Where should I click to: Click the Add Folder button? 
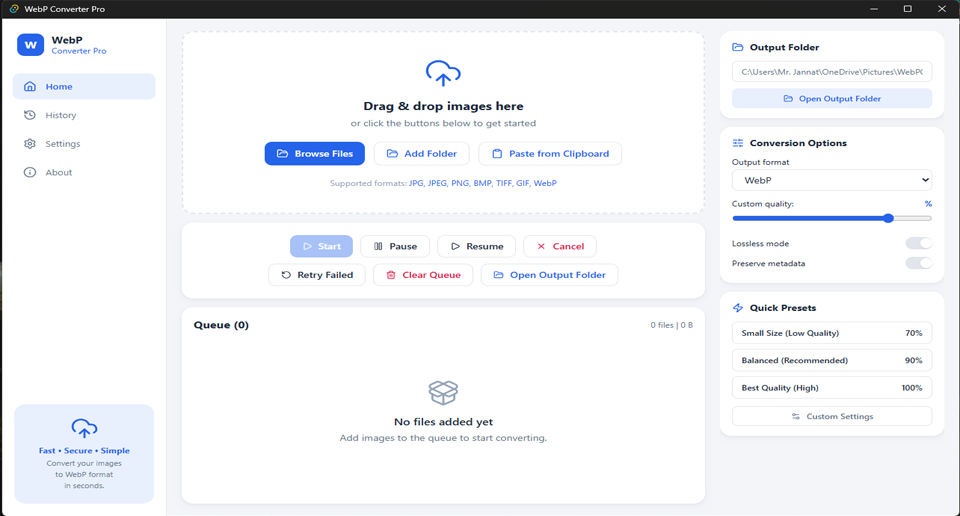422,154
